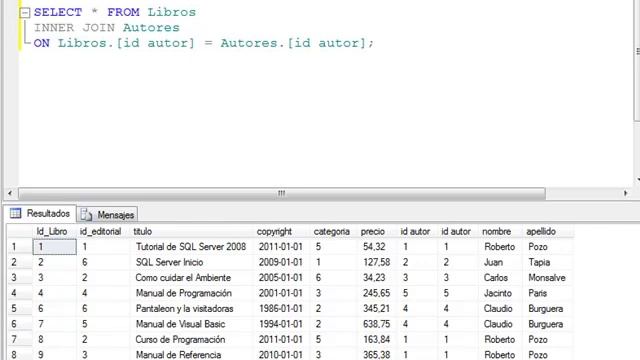Click the Mensajes page icon

[86, 215]
